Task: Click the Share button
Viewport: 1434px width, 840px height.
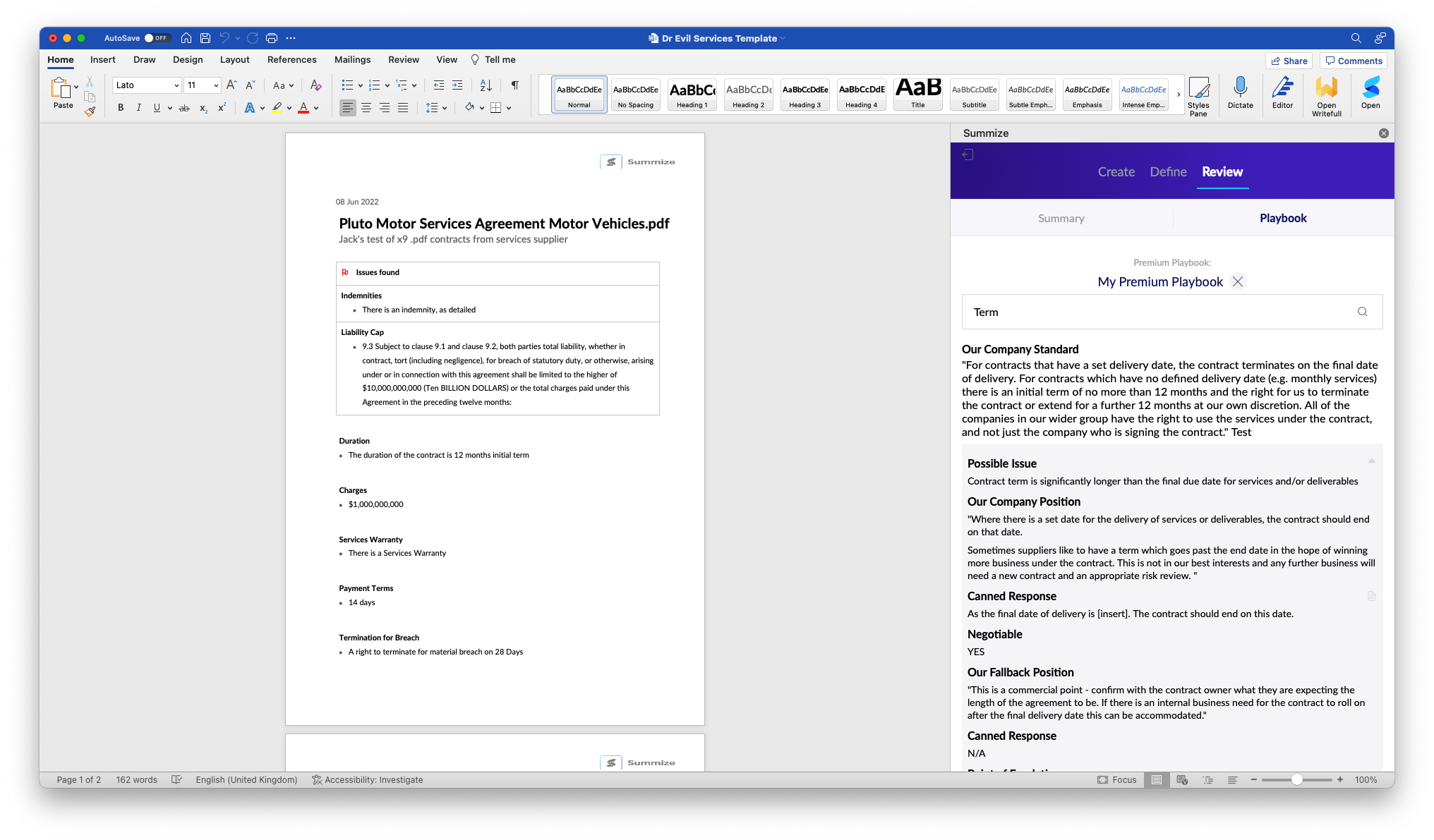Action: tap(1289, 61)
